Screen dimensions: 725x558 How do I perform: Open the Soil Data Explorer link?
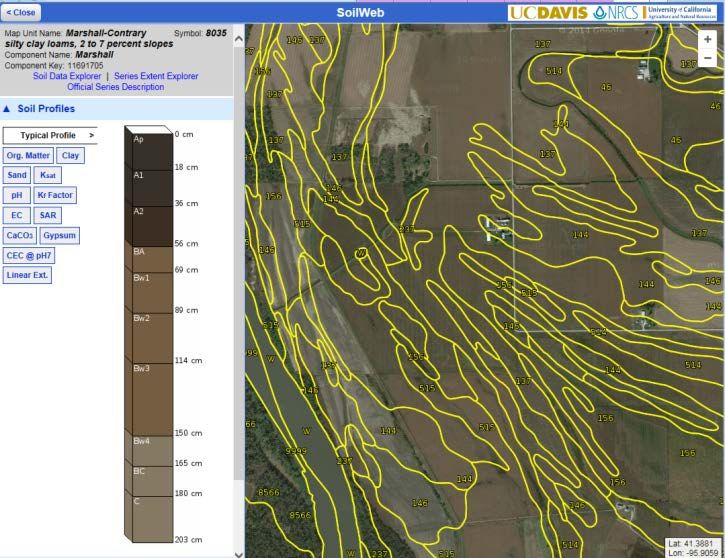pos(67,76)
